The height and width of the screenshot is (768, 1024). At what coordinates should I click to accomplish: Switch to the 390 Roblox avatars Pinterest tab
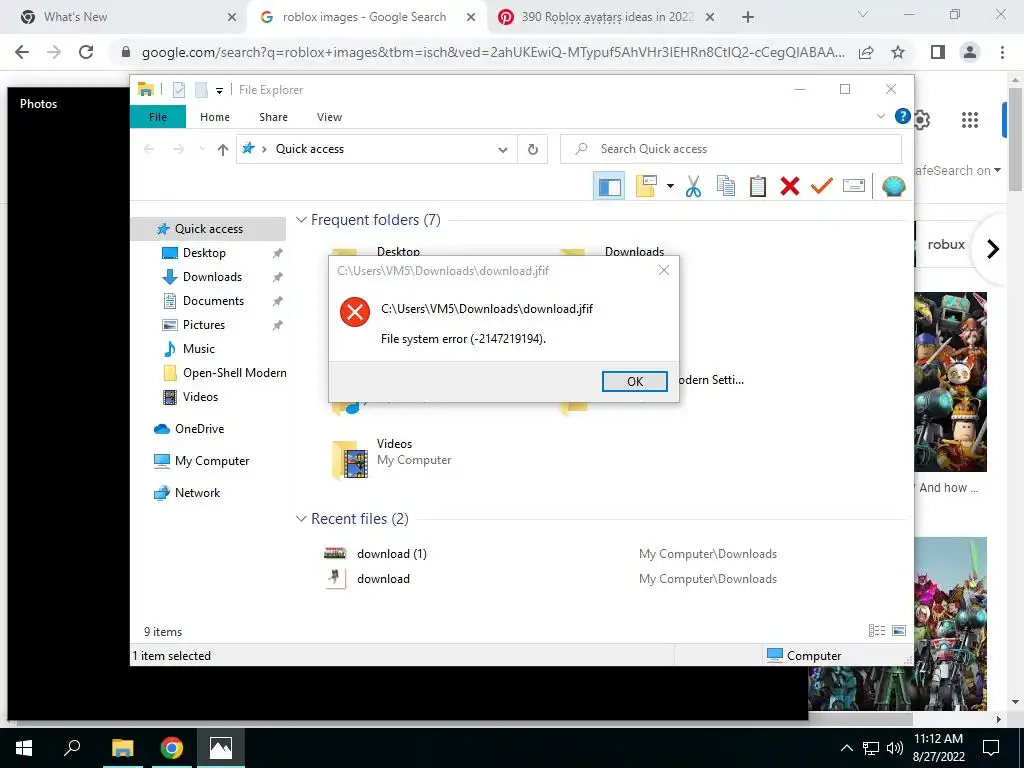tap(606, 17)
